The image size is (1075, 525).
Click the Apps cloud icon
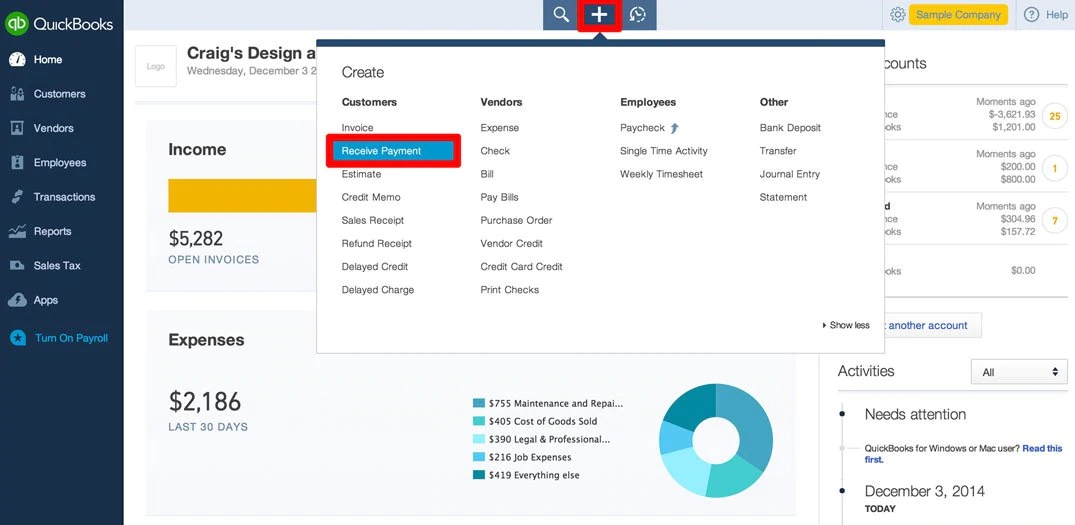tap(17, 300)
